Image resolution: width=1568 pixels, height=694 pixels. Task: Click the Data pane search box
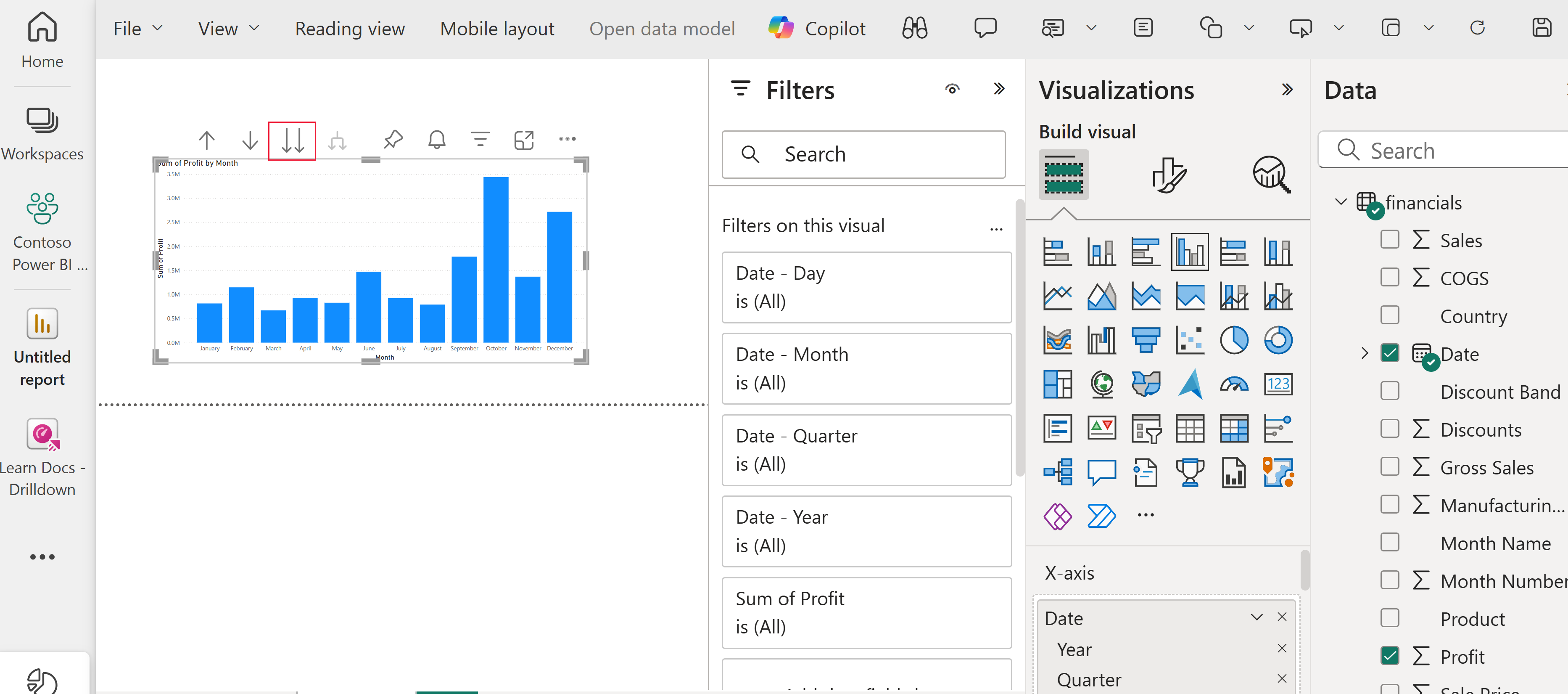pos(1443,151)
